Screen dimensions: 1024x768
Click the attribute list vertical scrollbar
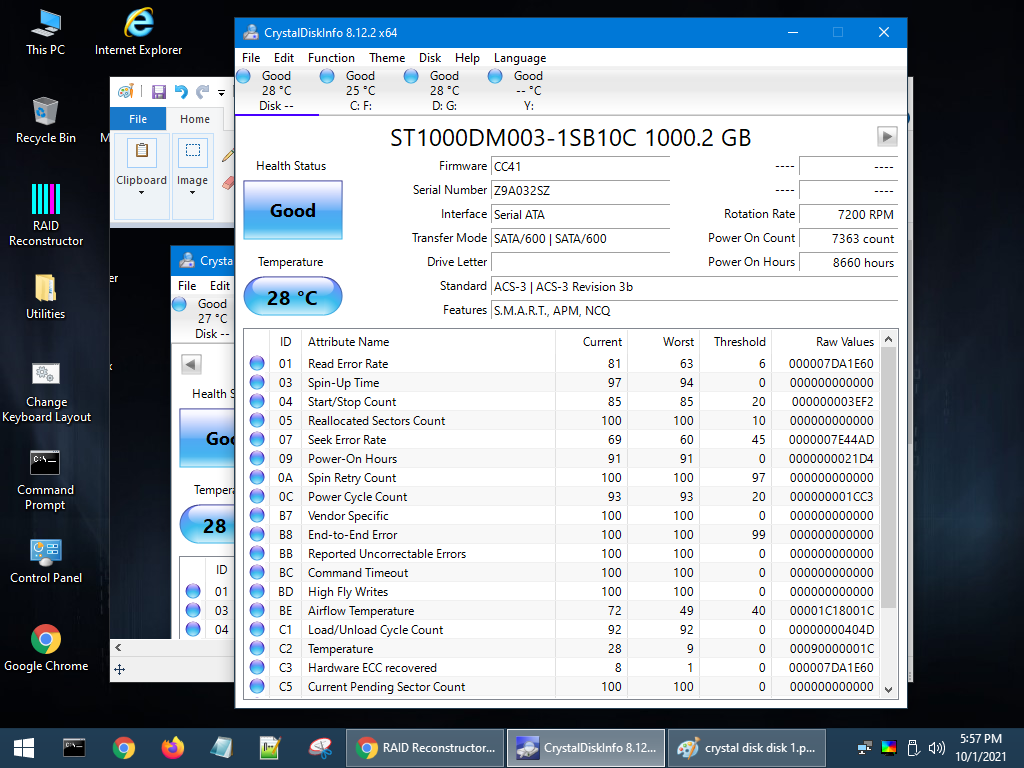tap(888, 480)
